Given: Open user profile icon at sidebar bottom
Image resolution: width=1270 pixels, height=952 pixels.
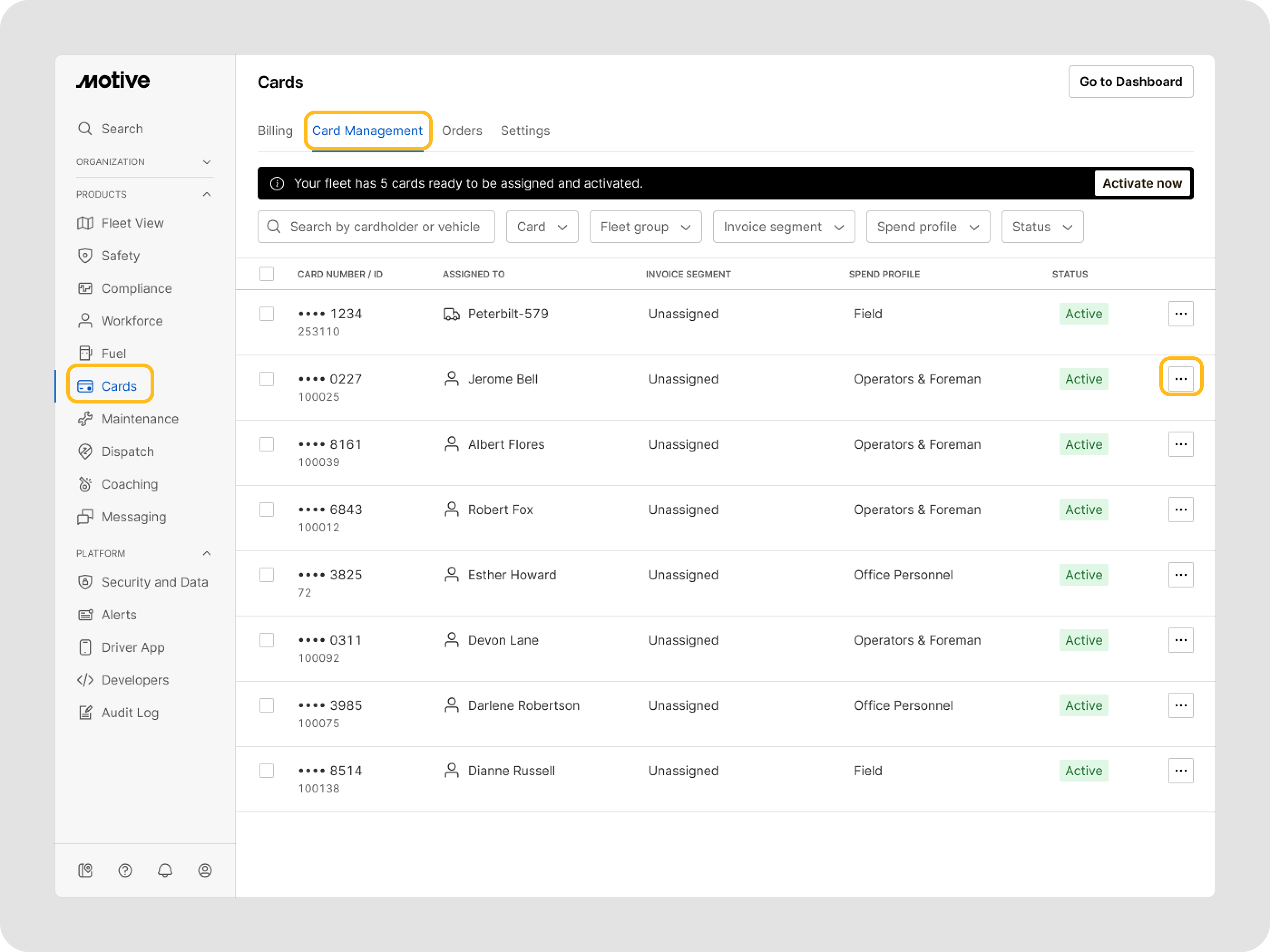Looking at the screenshot, I should (205, 870).
